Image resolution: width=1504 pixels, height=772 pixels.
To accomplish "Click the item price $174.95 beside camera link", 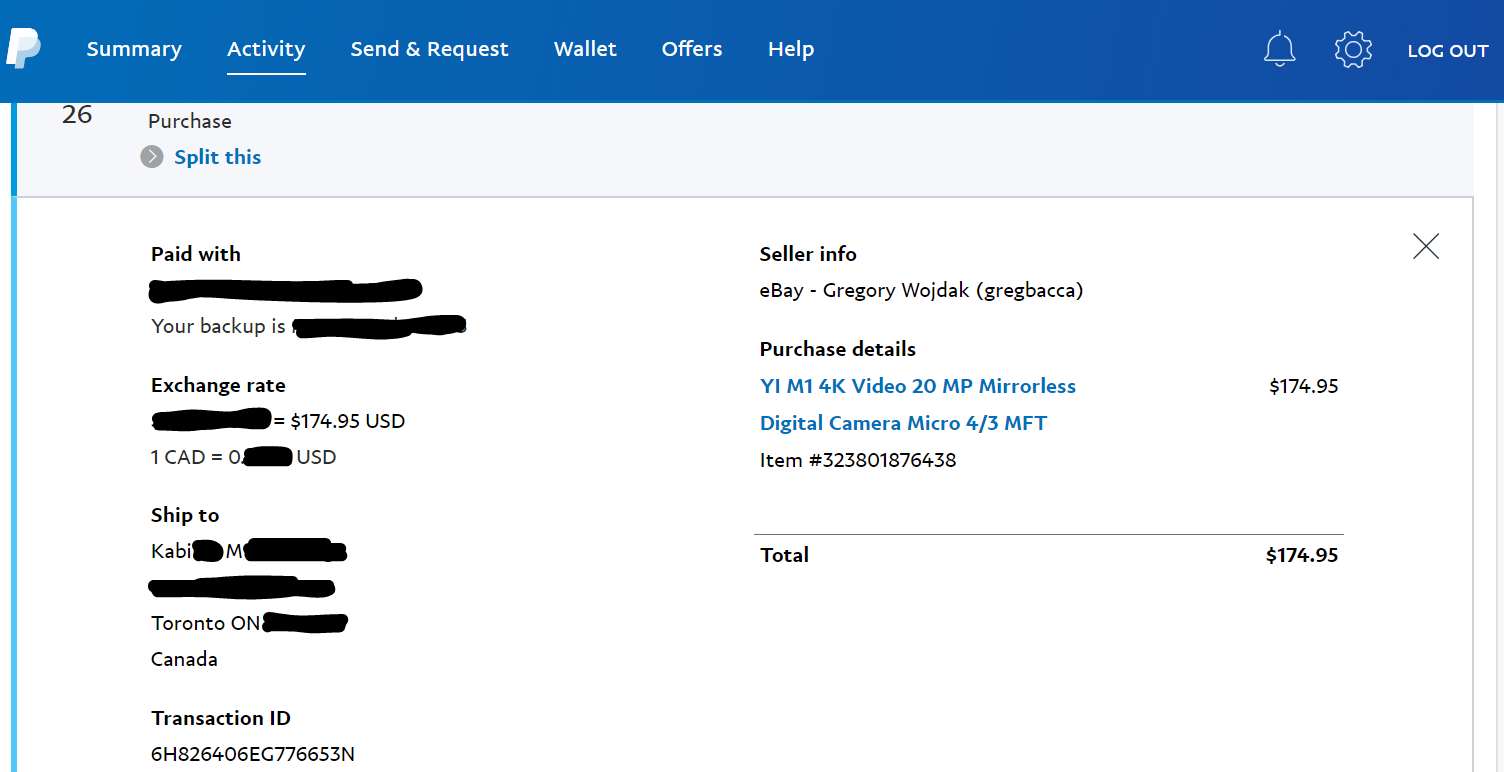I will (1304, 386).
